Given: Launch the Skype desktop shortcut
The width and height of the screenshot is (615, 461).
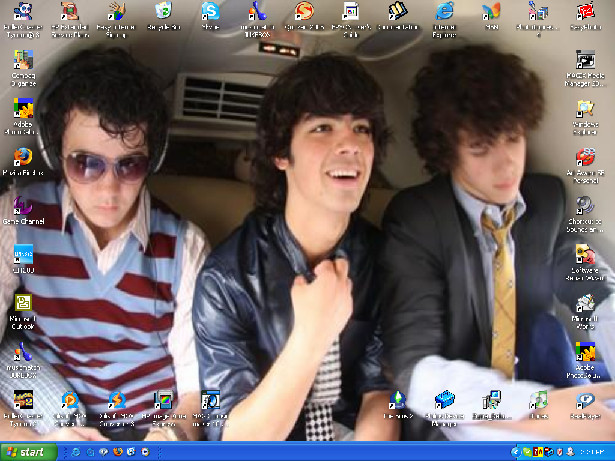Looking at the screenshot, I should click(x=211, y=11).
